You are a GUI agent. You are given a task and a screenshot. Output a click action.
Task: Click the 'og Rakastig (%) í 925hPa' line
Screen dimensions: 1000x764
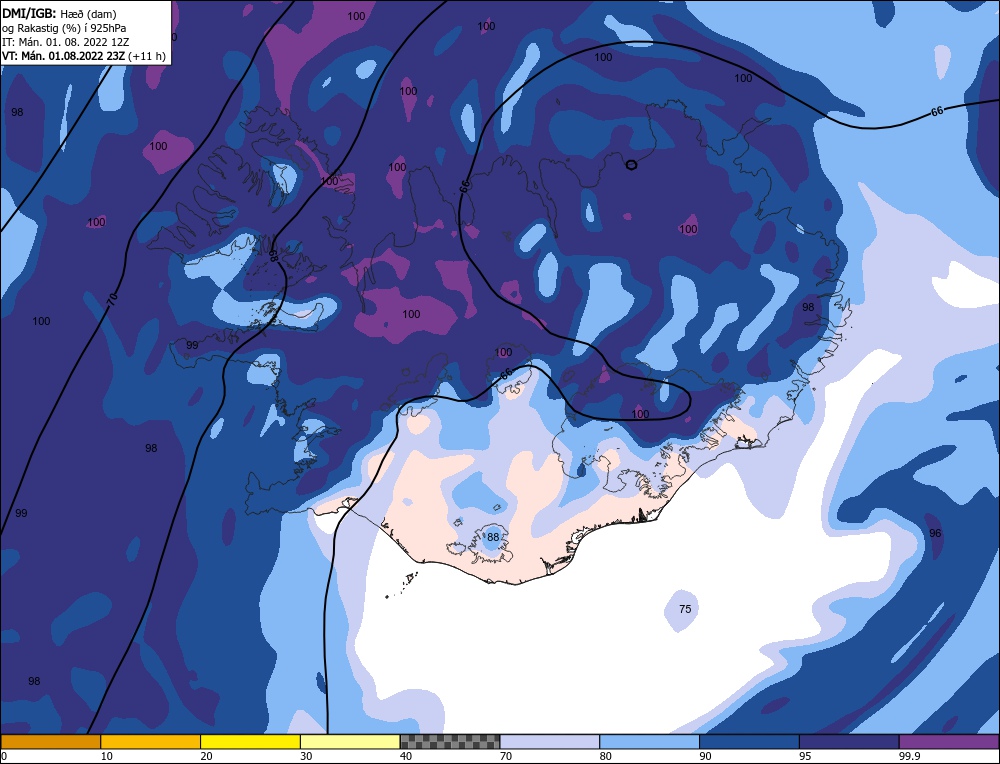click(64, 28)
